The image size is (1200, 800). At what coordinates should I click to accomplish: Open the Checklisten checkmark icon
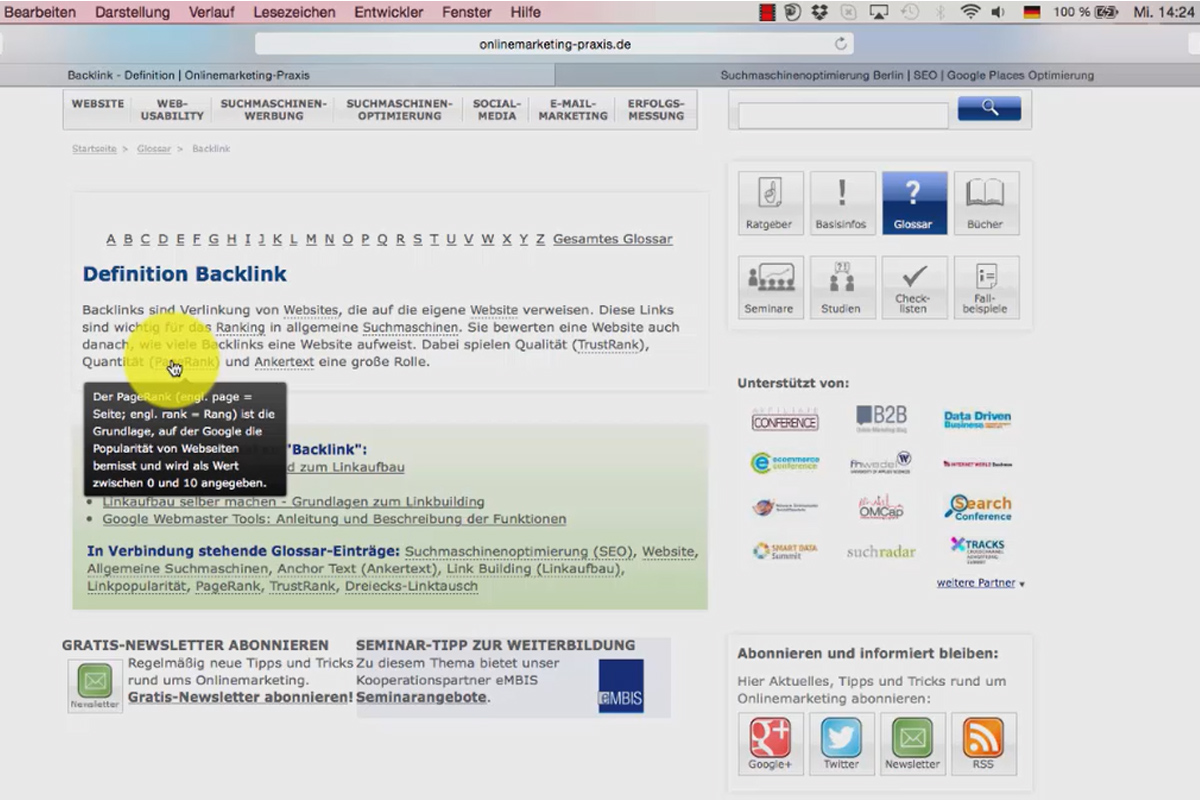tap(914, 288)
